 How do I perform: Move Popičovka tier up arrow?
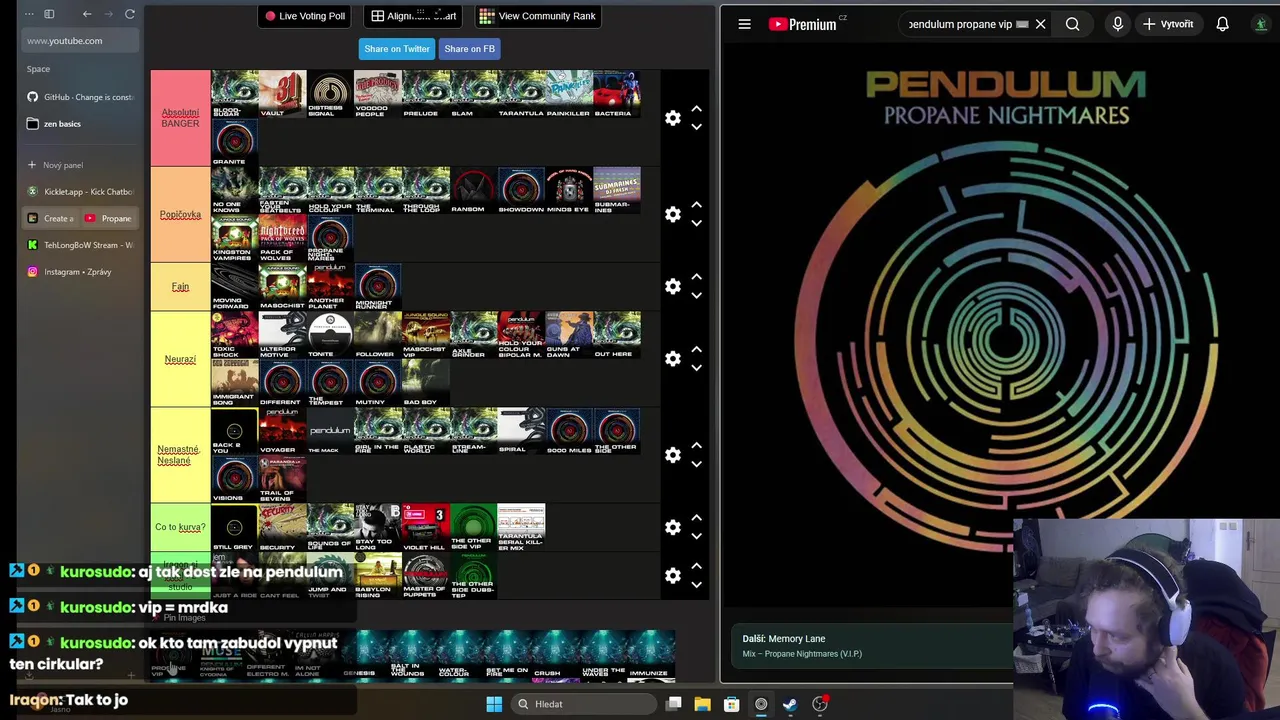696,205
